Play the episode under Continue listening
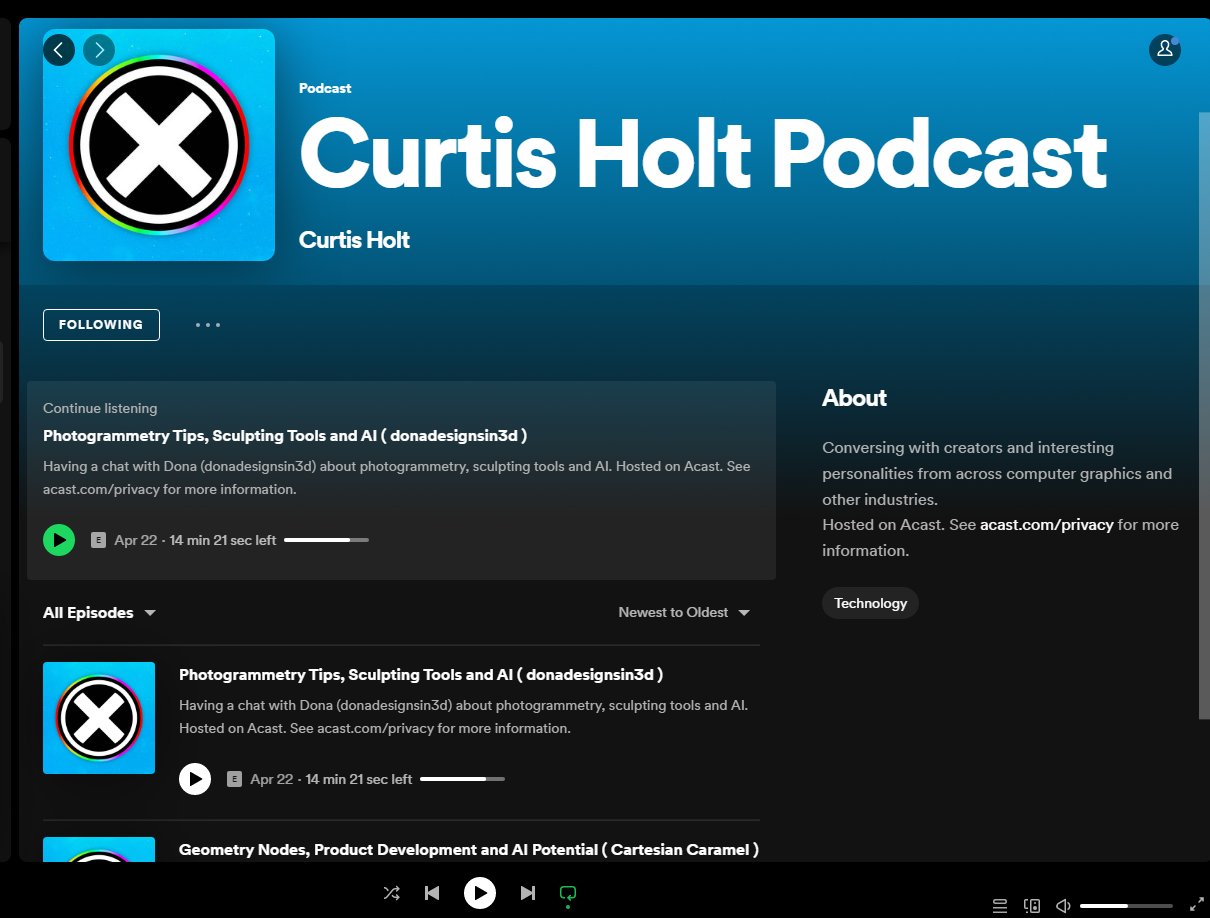 59,539
